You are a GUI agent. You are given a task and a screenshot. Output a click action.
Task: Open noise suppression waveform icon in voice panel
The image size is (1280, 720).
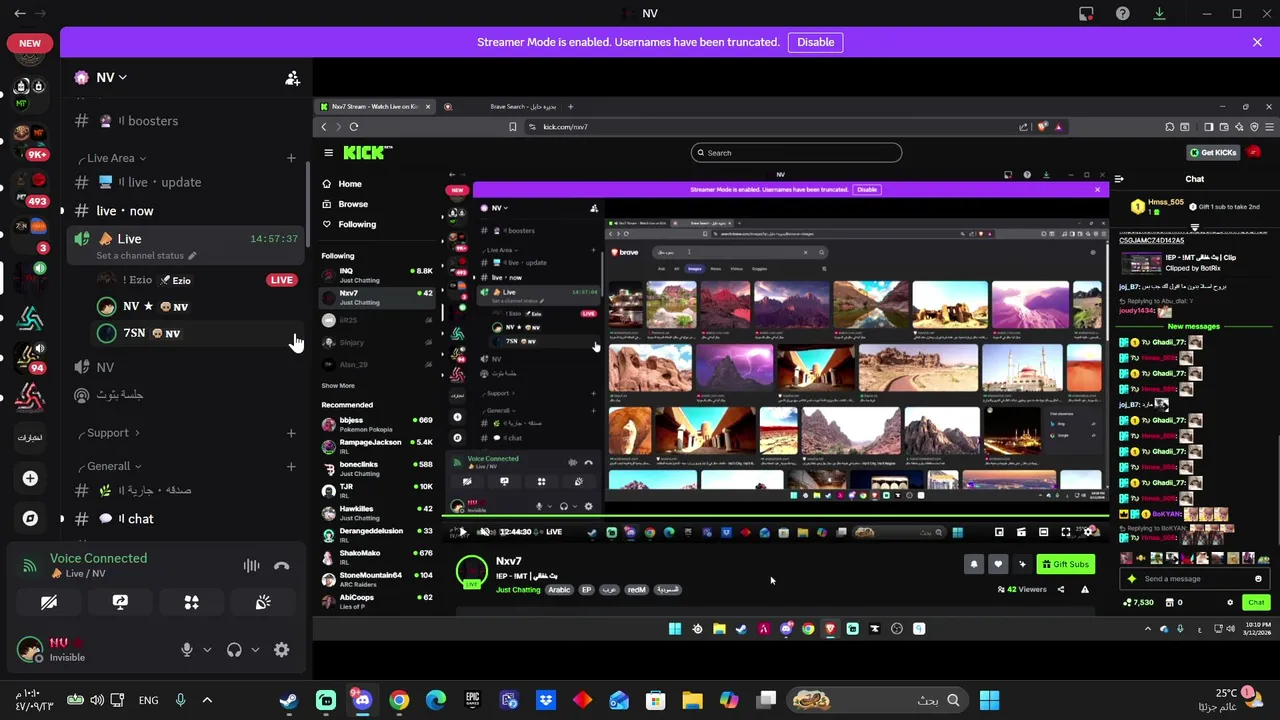pos(251,566)
